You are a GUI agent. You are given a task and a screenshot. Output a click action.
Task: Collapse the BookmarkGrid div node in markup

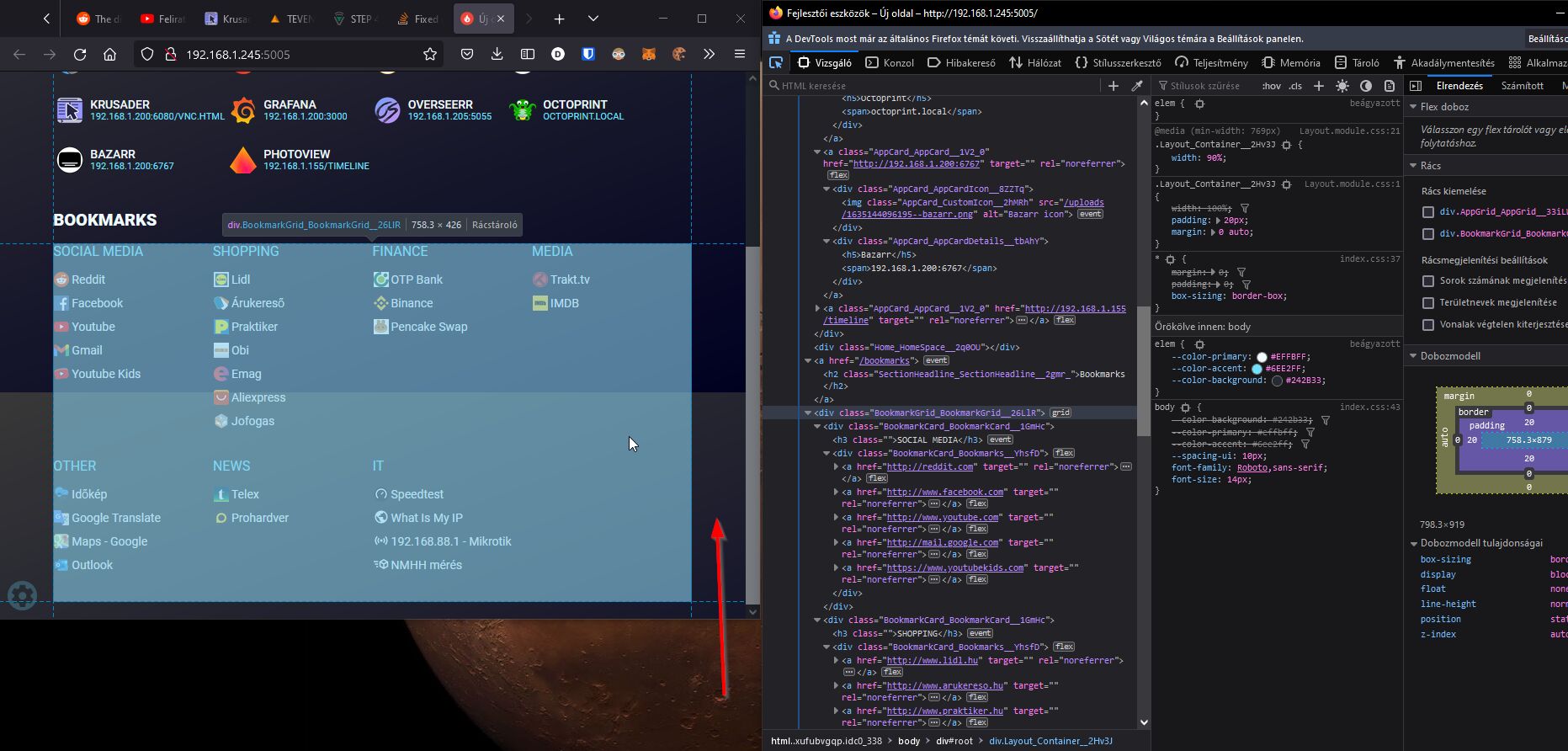807,413
